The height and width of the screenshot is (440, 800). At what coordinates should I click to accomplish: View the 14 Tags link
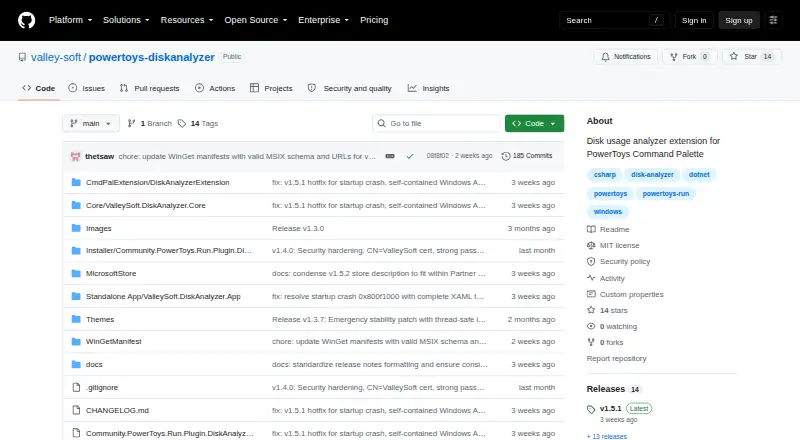pos(198,124)
